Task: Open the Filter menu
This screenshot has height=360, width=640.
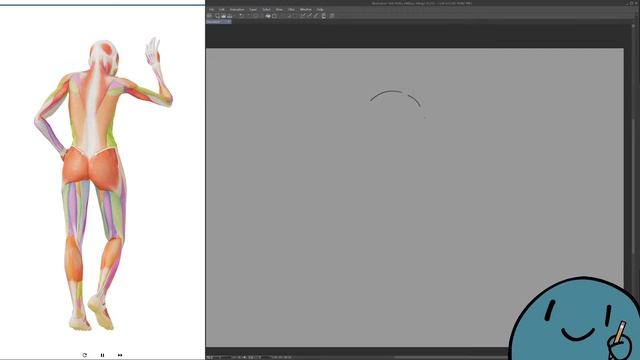Action: [x=291, y=9]
